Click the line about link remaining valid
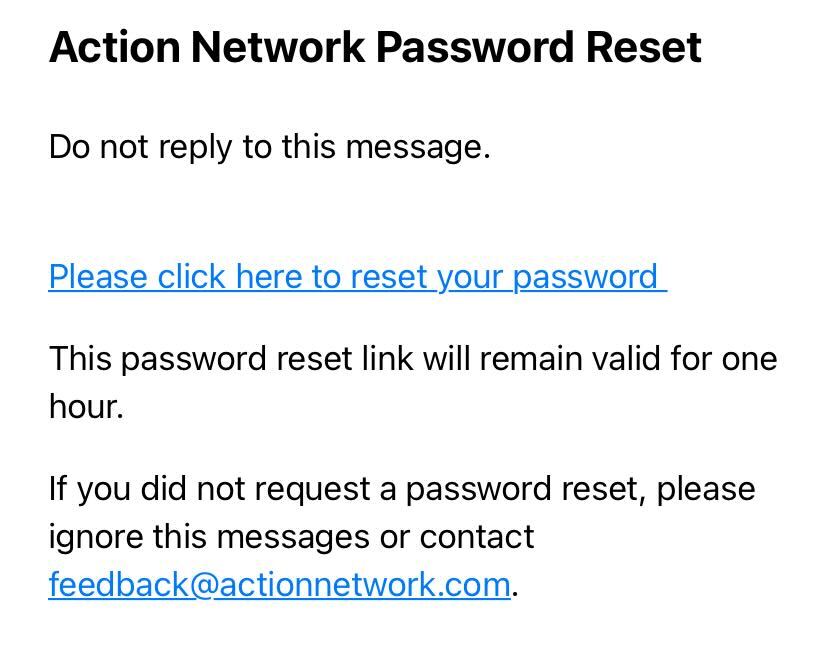 click(413, 359)
